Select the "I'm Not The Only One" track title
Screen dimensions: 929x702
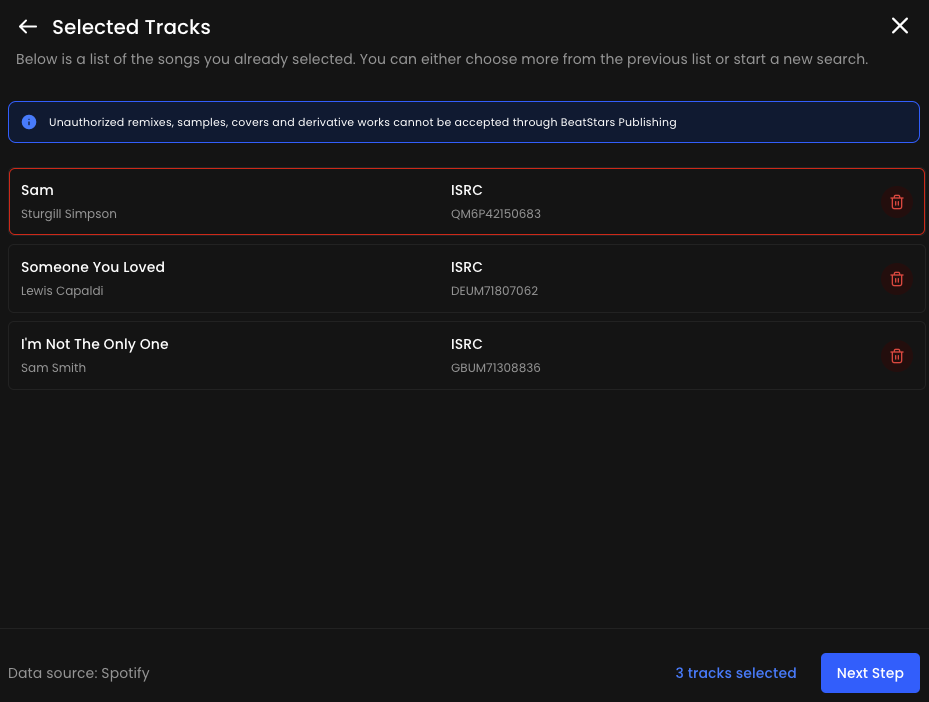[x=95, y=344]
